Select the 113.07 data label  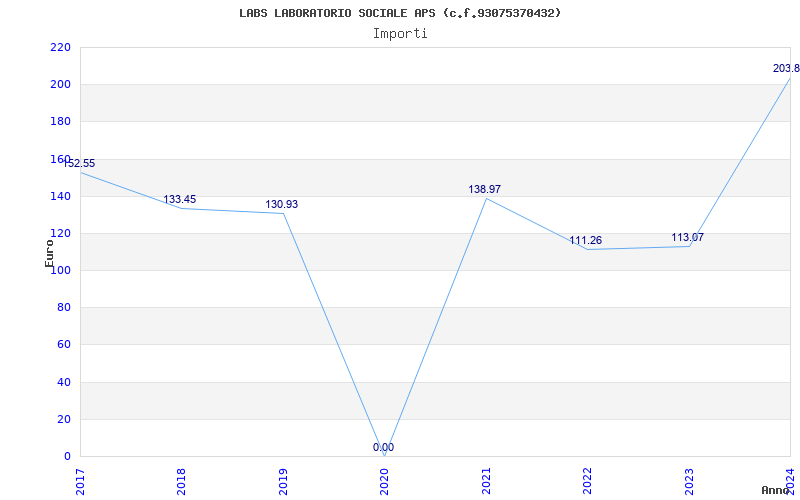pyautogui.click(x=687, y=237)
